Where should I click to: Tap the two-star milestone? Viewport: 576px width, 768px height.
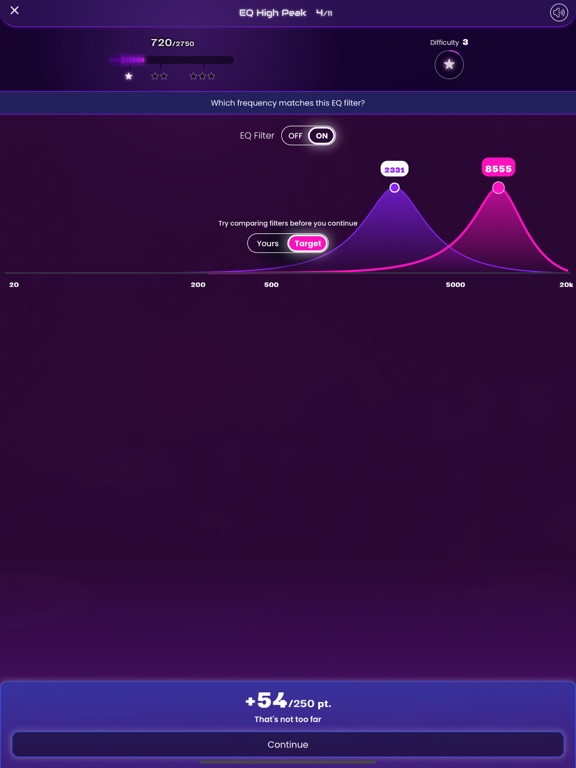(x=159, y=76)
